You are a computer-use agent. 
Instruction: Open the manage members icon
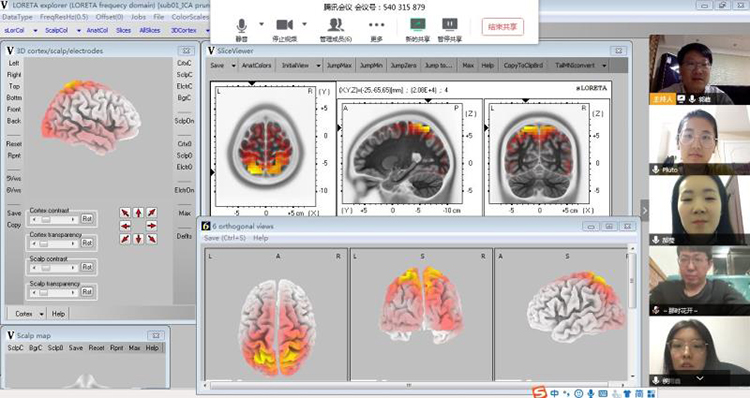tap(336, 25)
